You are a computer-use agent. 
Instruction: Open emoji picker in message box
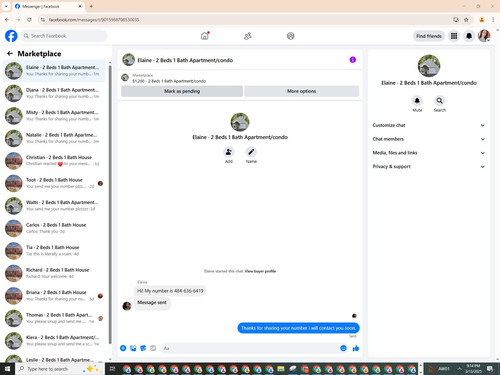[x=343, y=348]
